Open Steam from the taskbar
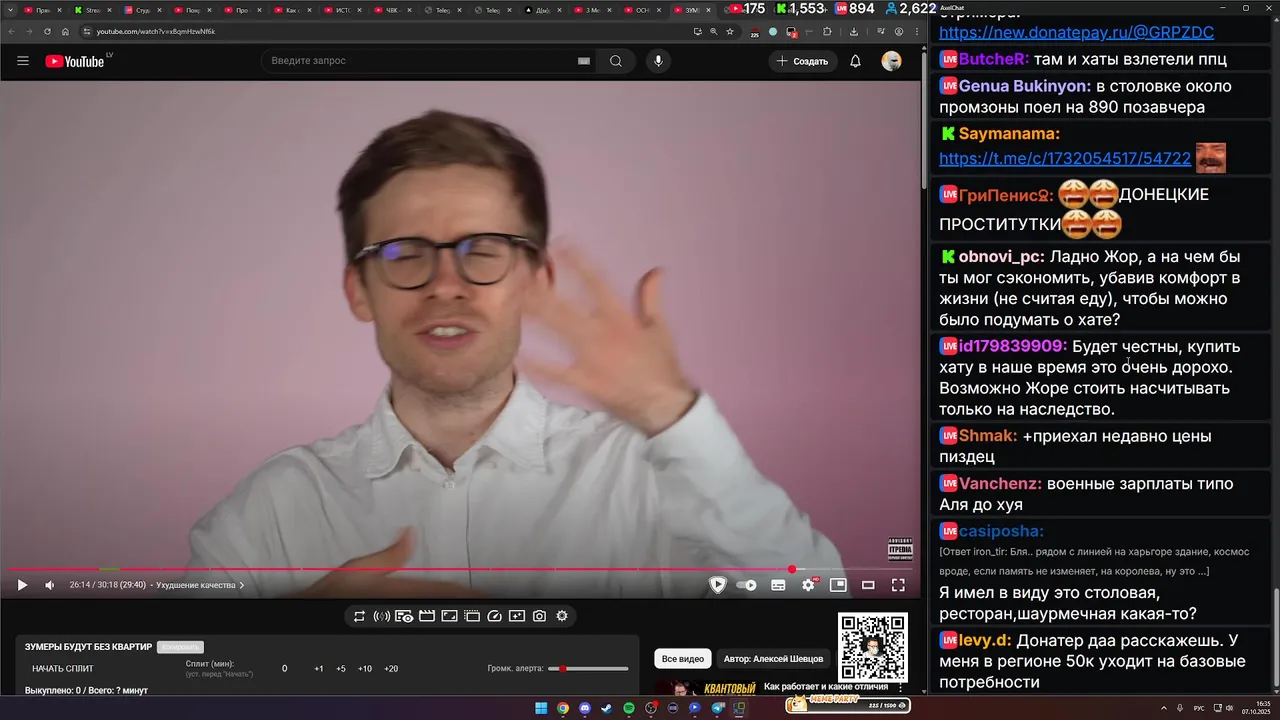Screen dimensions: 1280x720 pos(607,708)
